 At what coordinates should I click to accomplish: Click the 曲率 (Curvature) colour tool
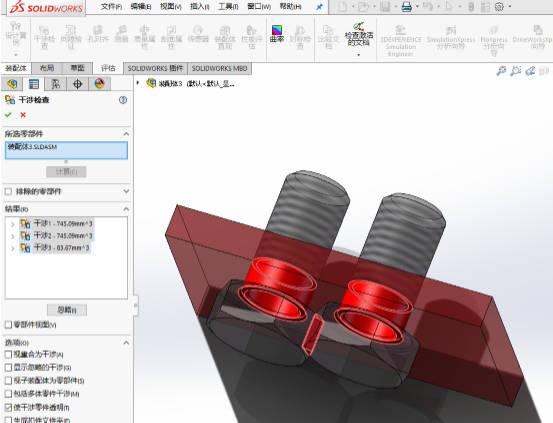(x=277, y=34)
